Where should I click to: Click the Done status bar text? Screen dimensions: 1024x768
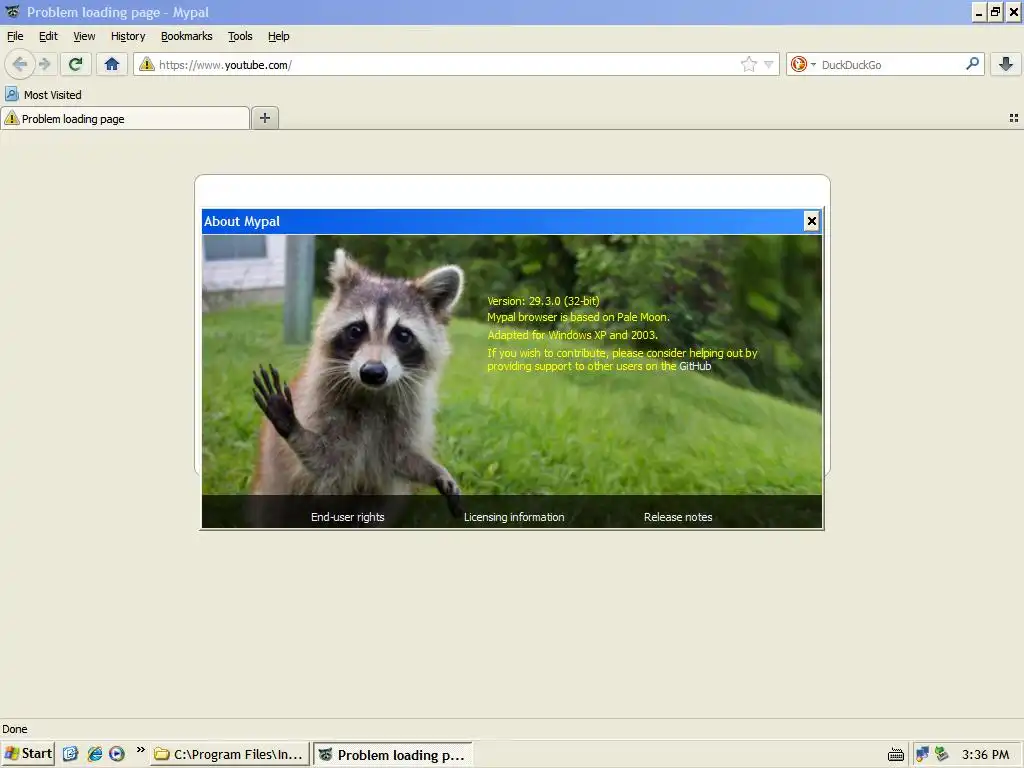click(x=15, y=729)
